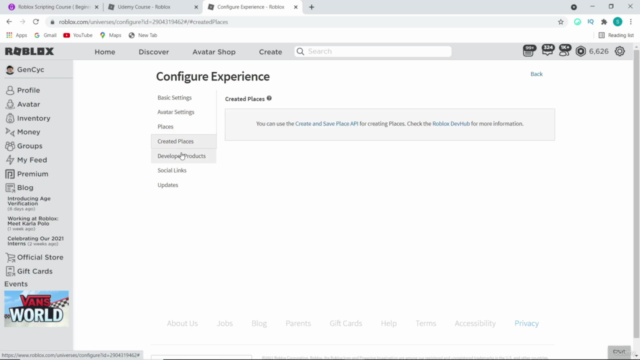This screenshot has width=640, height=360.
Task: Open Premium in the sidebar
Action: pyautogui.click(x=27, y=174)
